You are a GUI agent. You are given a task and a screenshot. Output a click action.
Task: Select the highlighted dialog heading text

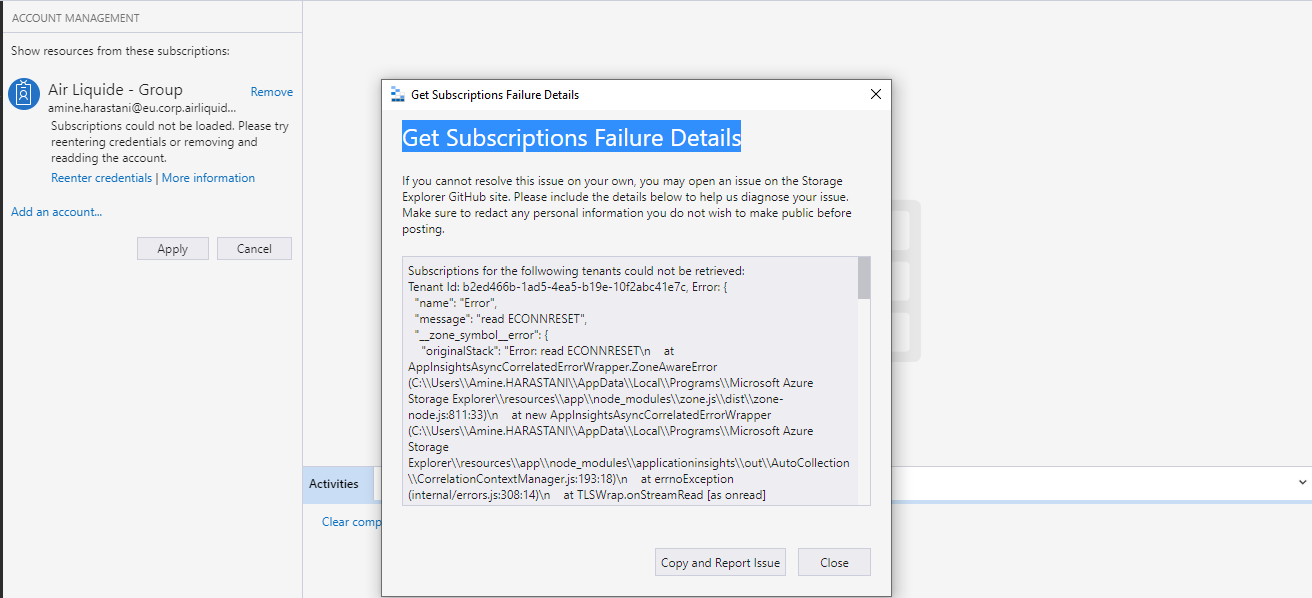click(x=571, y=137)
